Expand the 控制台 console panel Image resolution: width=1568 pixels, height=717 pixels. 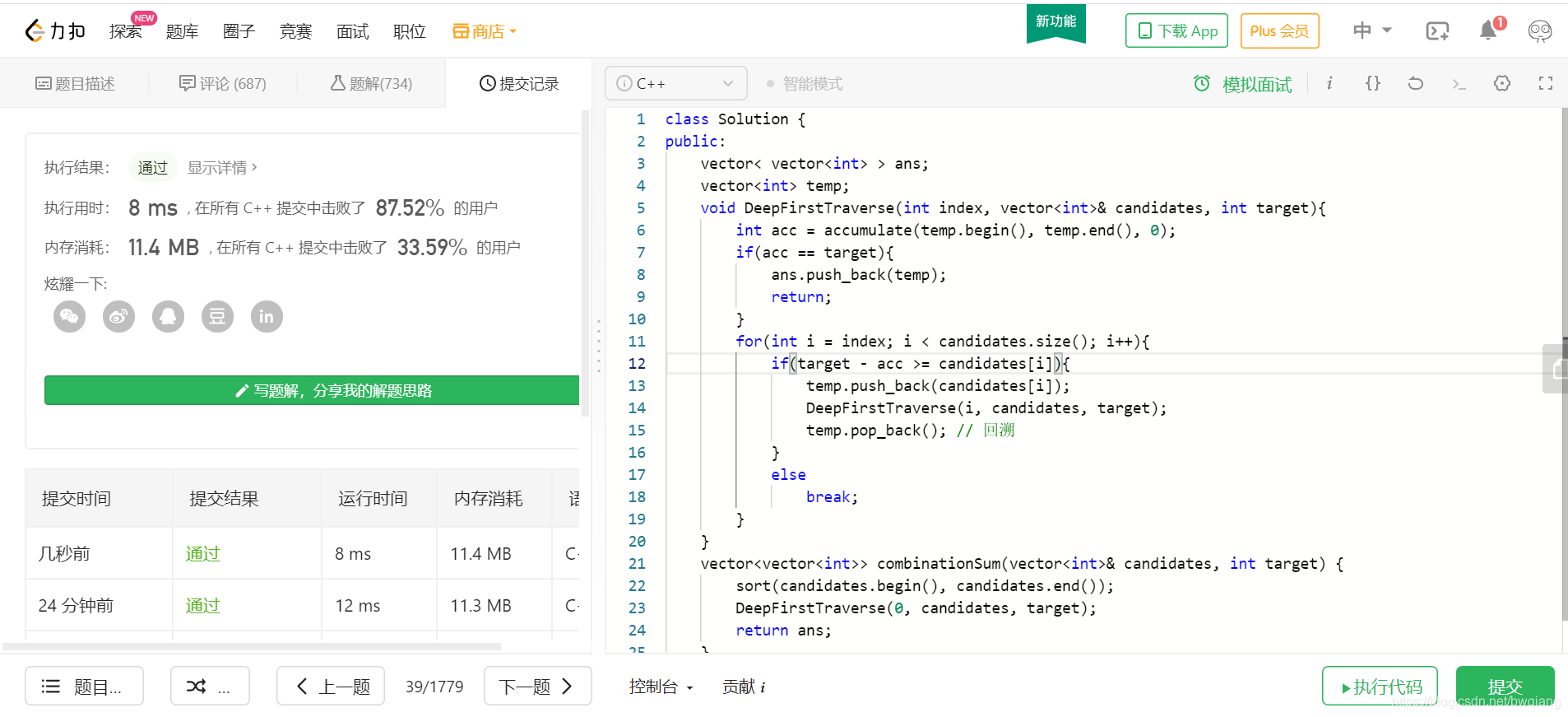click(x=661, y=687)
